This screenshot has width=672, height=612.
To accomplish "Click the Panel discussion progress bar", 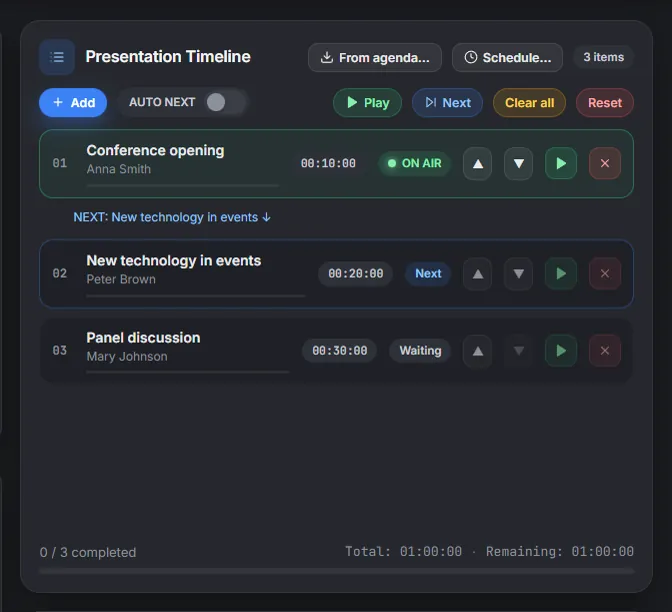I will [188, 372].
